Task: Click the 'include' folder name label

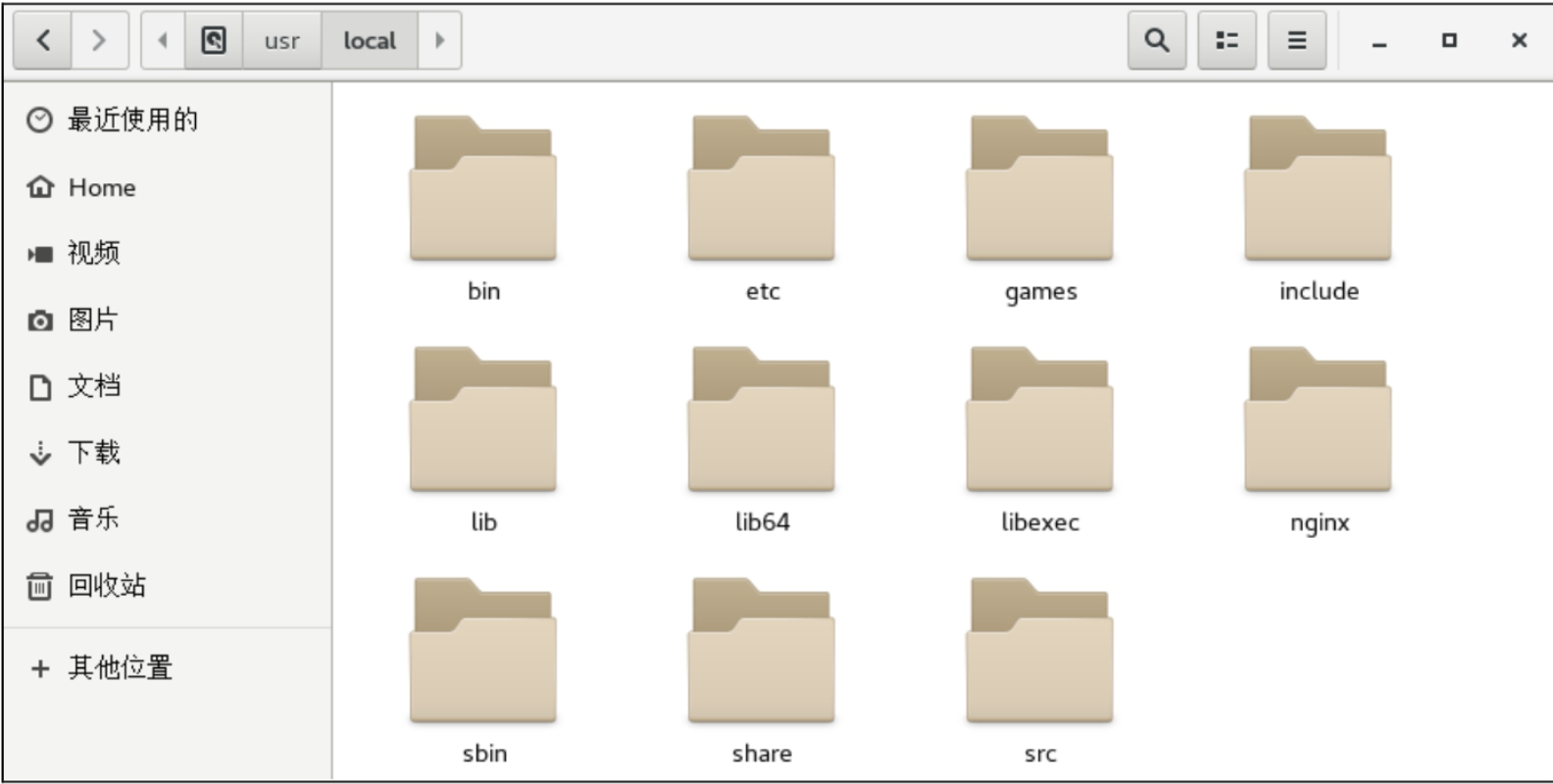Action: tap(1320, 291)
